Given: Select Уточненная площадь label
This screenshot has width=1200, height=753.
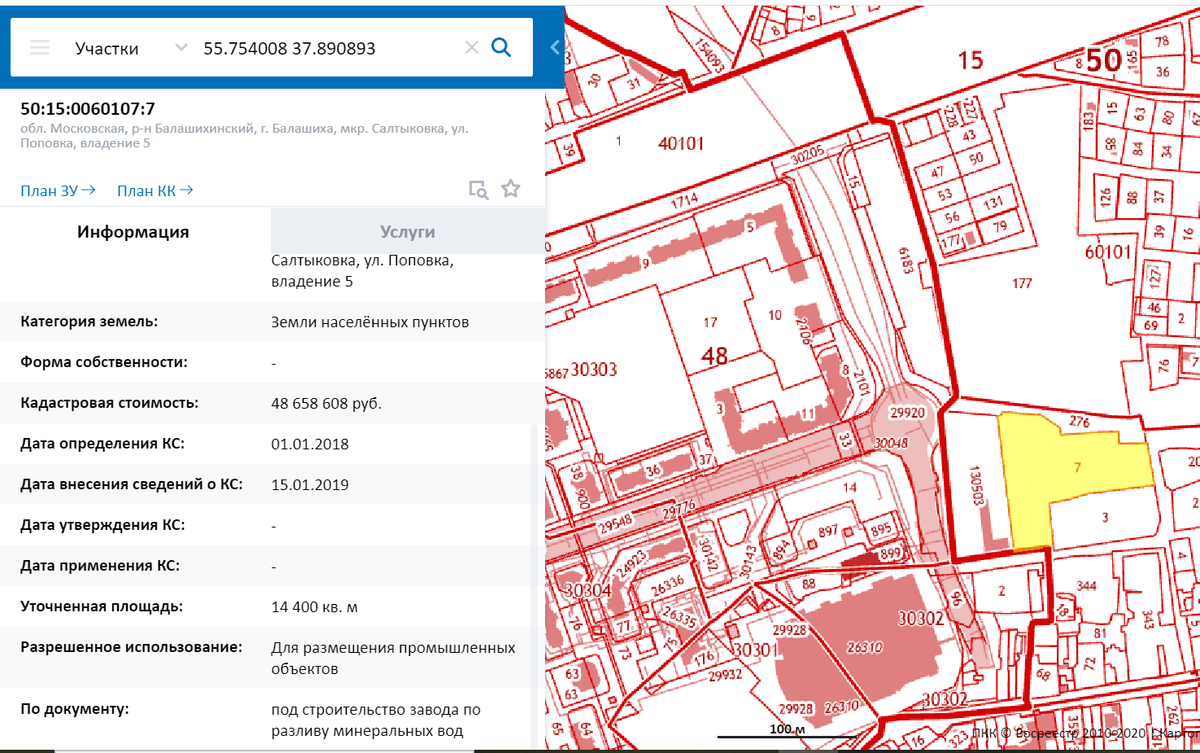Looking at the screenshot, I should click(102, 606).
